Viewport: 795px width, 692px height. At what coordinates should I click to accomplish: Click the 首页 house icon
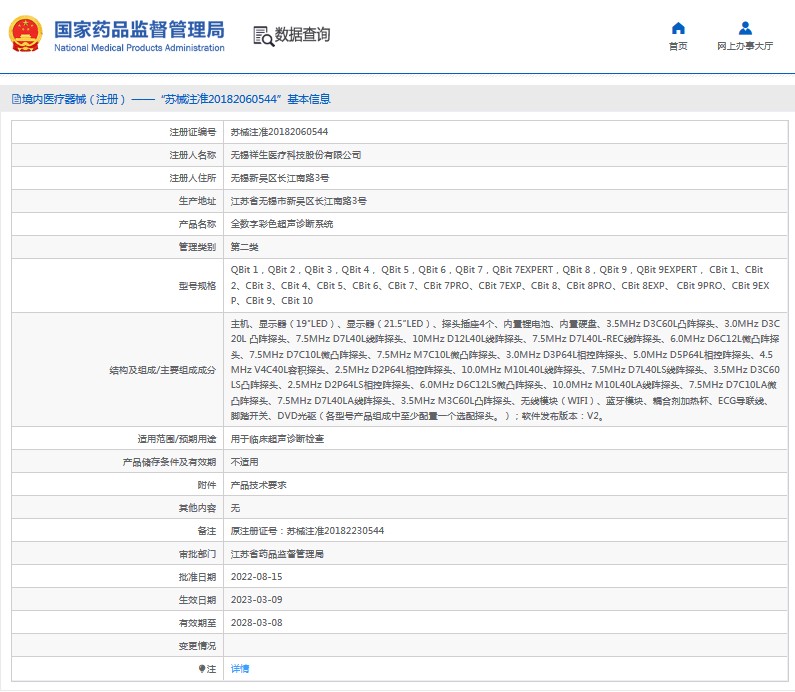[x=678, y=28]
